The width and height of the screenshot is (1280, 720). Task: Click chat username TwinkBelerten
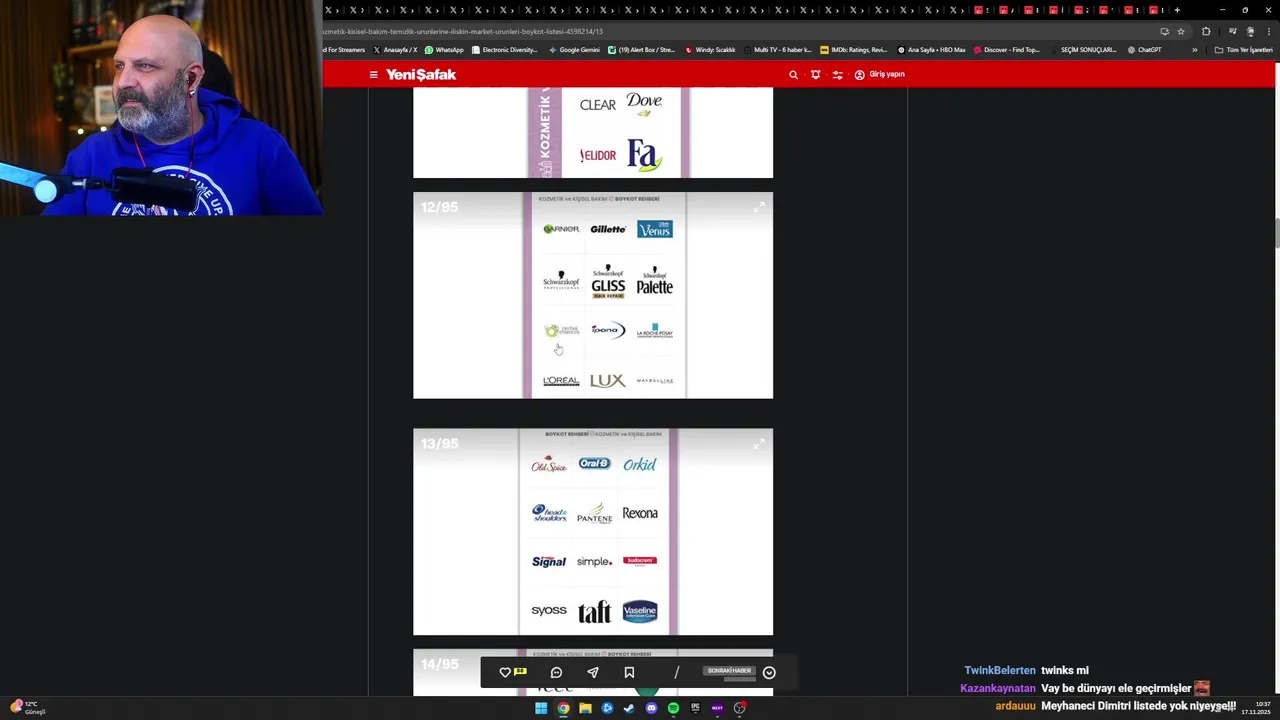[x=1000, y=671]
